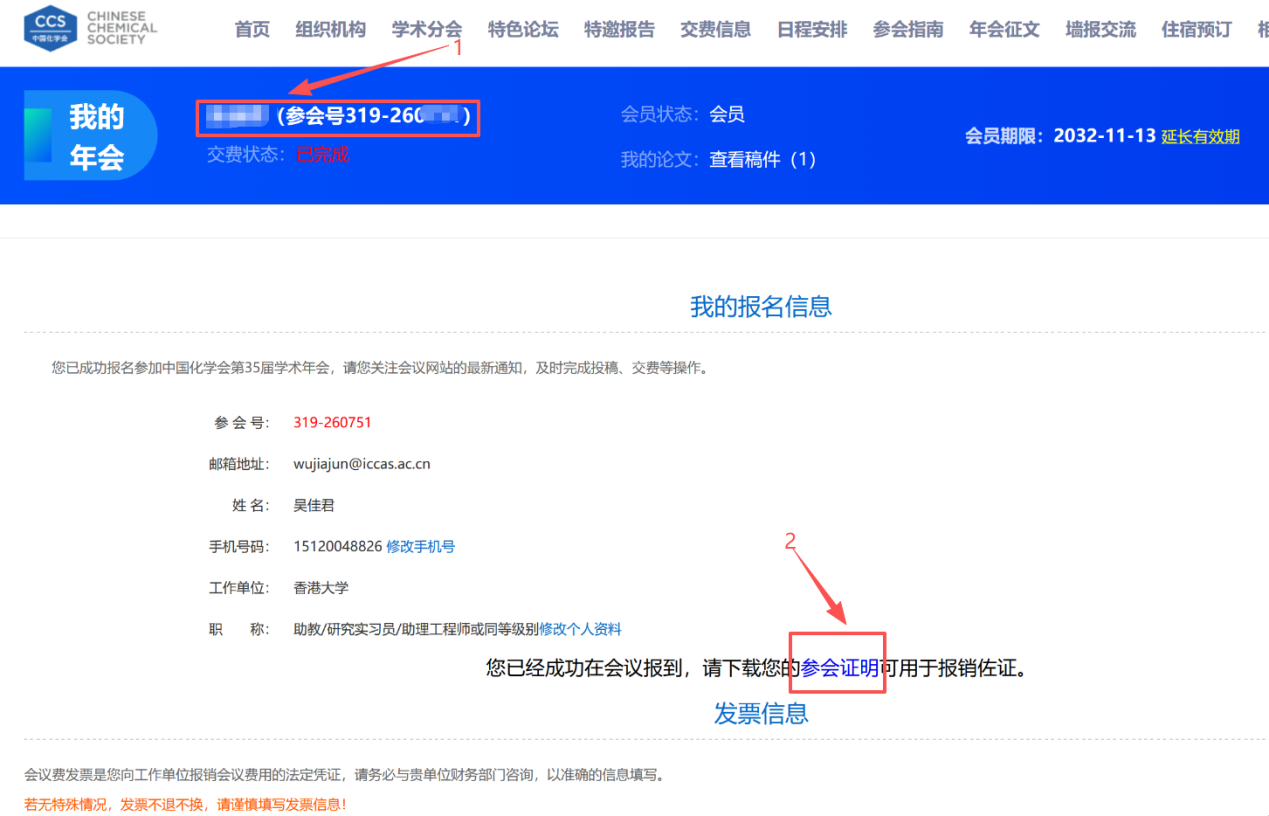1269x816 pixels.
Task: Click the 修改个人资料 link
Action: [580, 629]
